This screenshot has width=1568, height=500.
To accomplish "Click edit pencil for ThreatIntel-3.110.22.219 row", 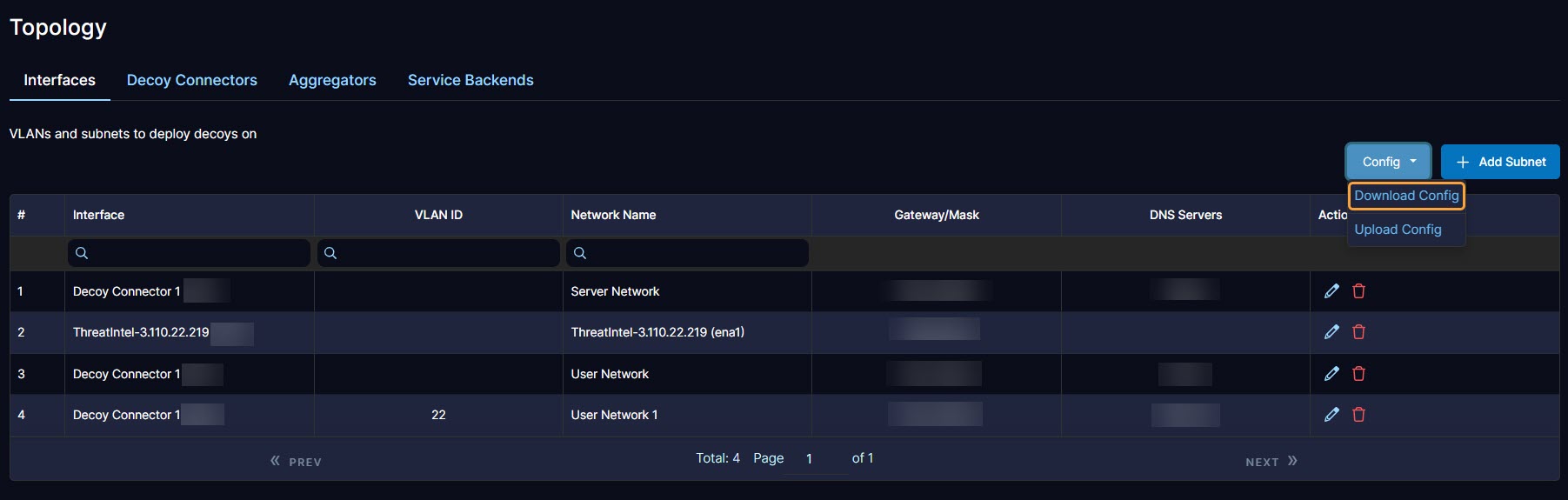I will 1331,332.
